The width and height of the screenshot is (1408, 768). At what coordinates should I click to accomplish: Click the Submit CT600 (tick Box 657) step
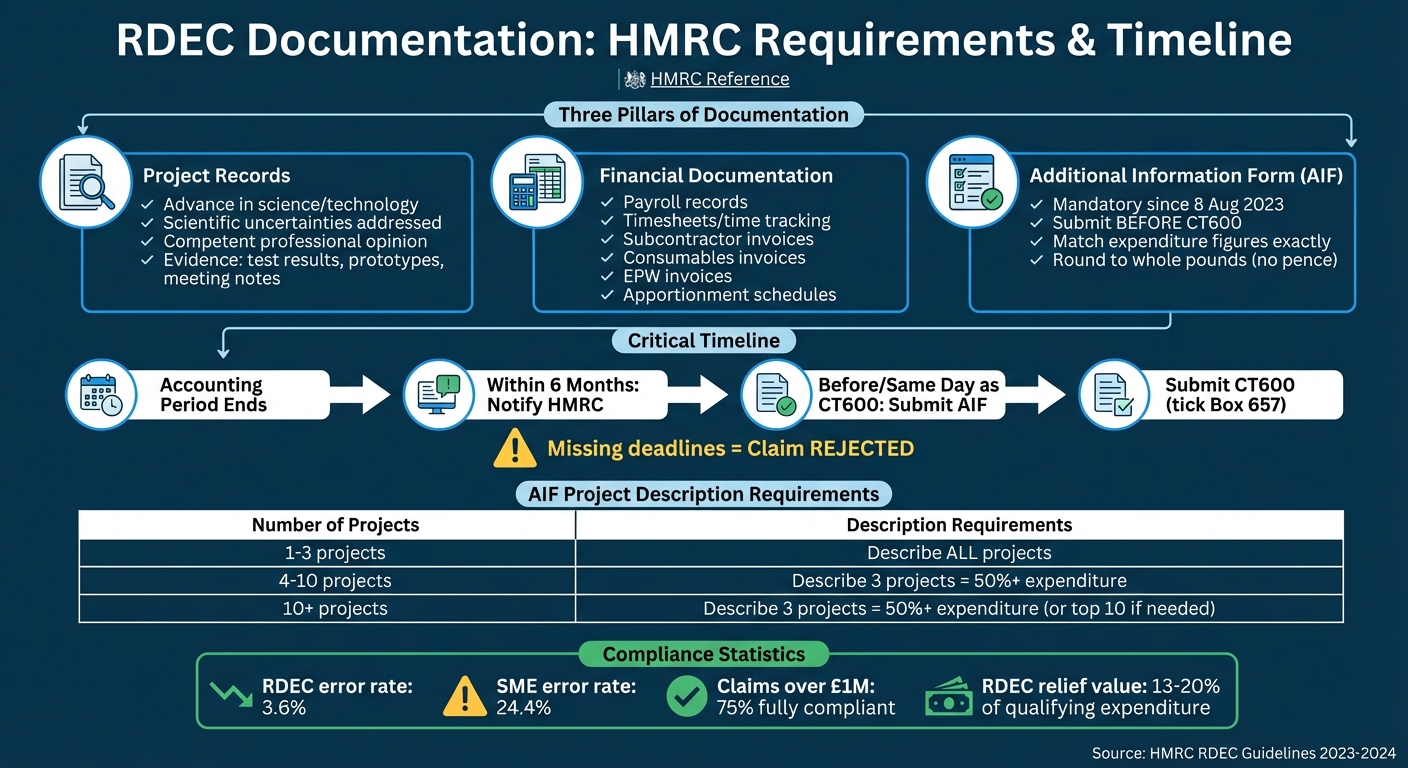(1244, 395)
